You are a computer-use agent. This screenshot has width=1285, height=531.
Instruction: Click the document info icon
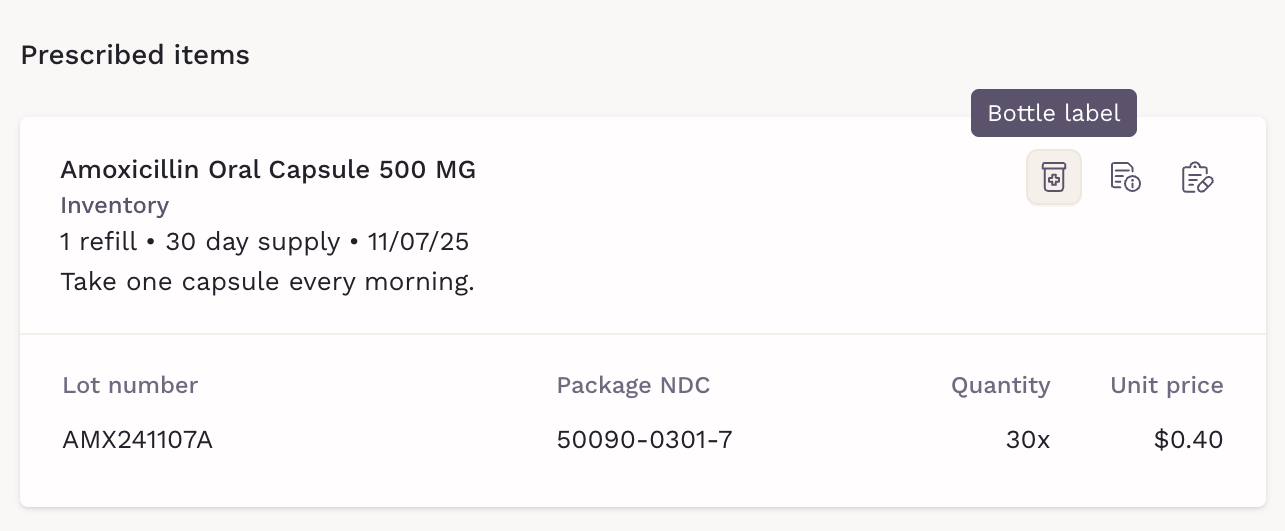(x=1125, y=177)
